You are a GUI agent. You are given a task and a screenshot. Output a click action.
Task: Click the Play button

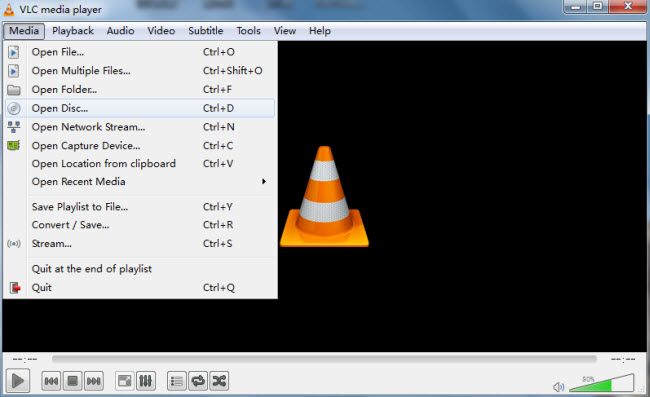(18, 380)
